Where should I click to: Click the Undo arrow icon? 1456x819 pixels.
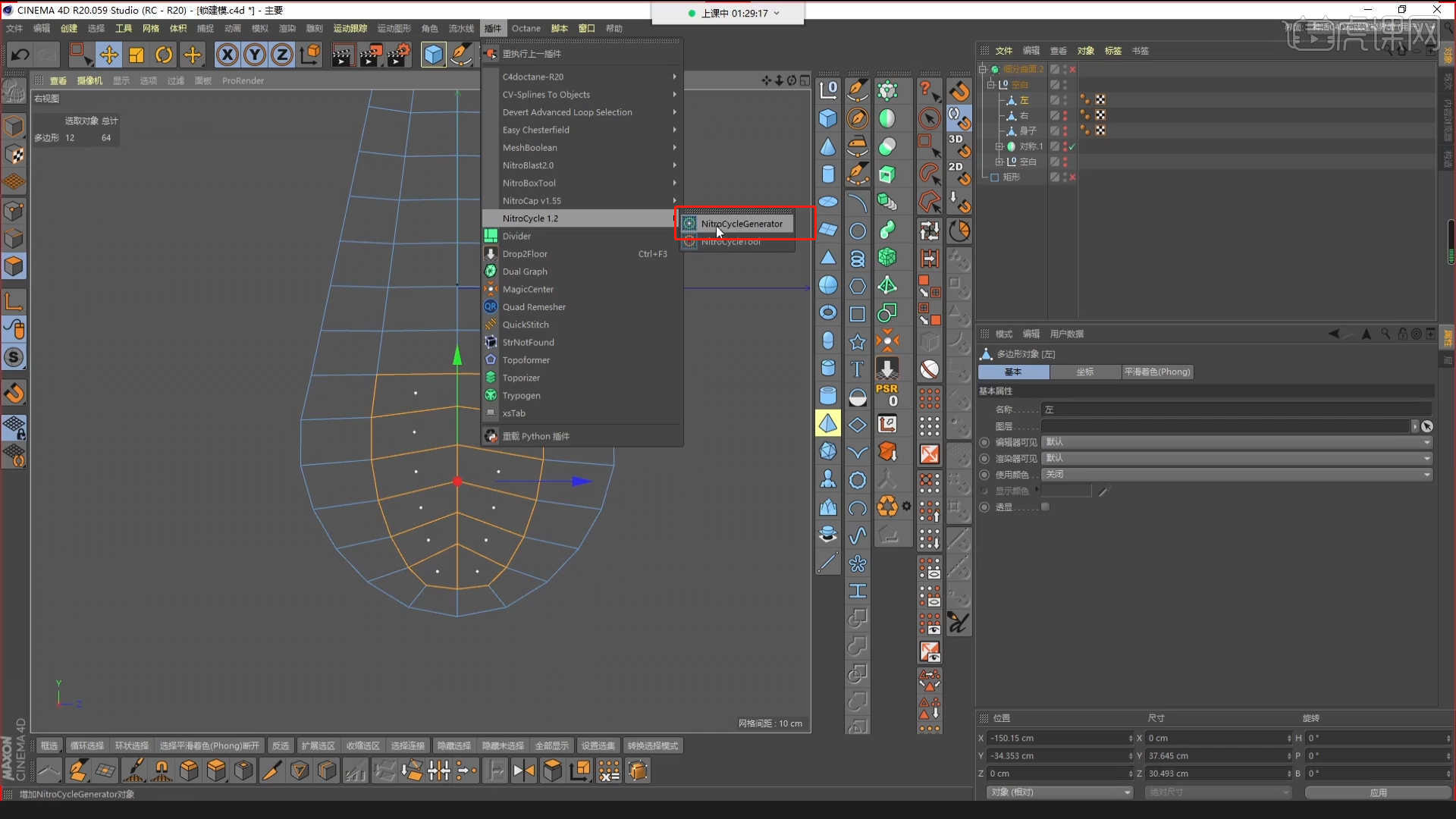[x=20, y=55]
